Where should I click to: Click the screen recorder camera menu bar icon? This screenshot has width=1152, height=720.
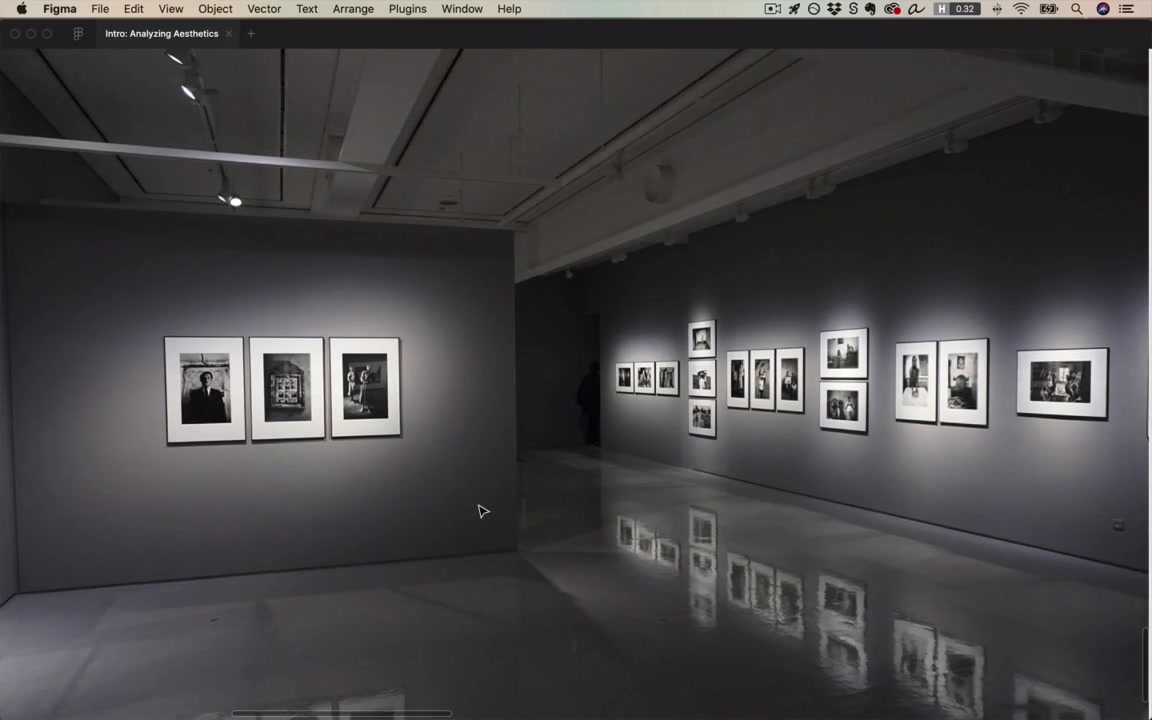(x=773, y=9)
